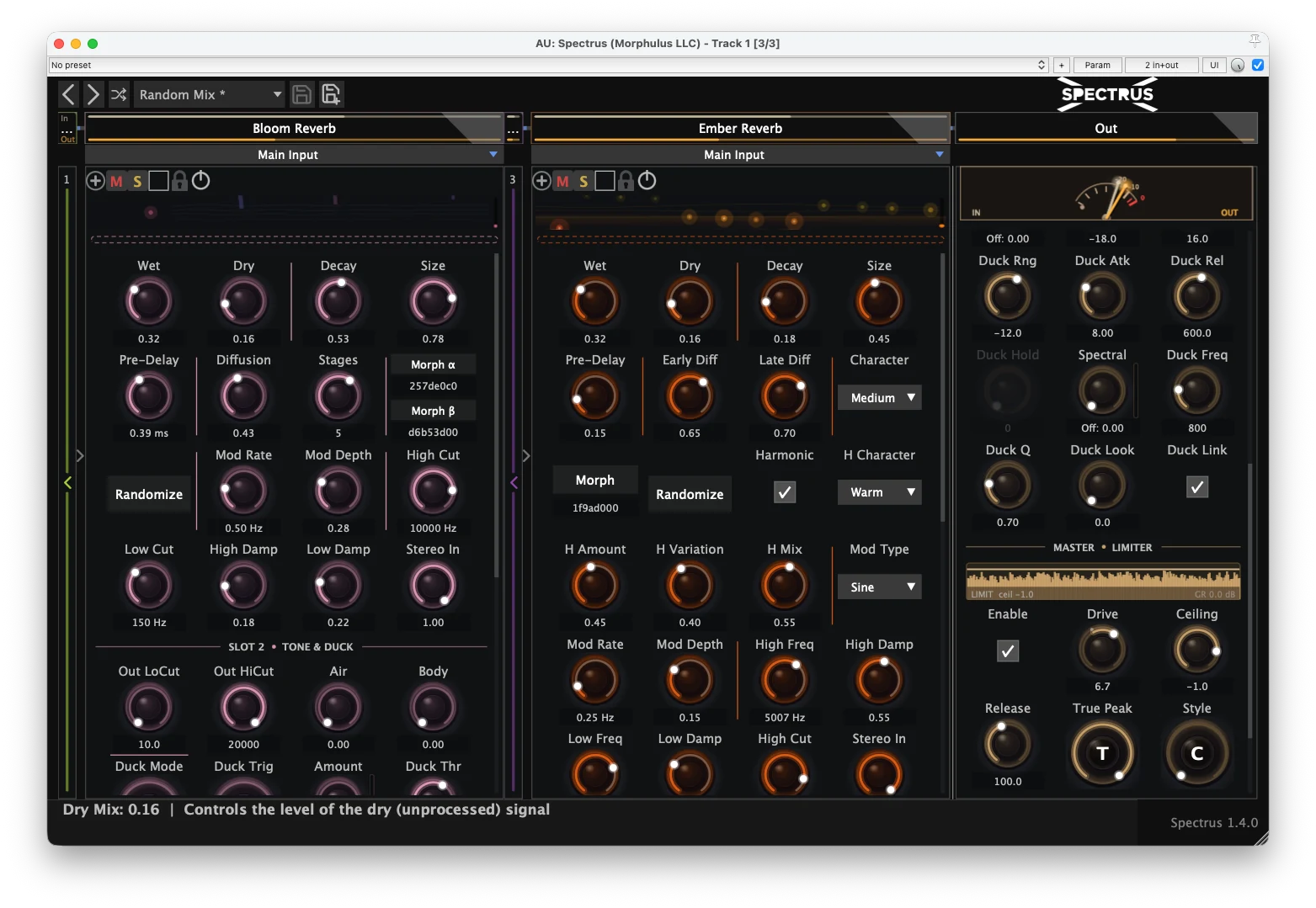Image resolution: width=1316 pixels, height=908 pixels.
Task: Toggle the True Peak T button
Action: click(x=1102, y=753)
